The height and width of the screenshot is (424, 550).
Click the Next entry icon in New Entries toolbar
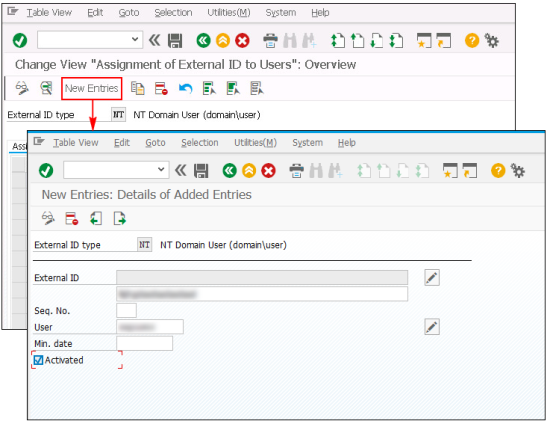click(120, 218)
